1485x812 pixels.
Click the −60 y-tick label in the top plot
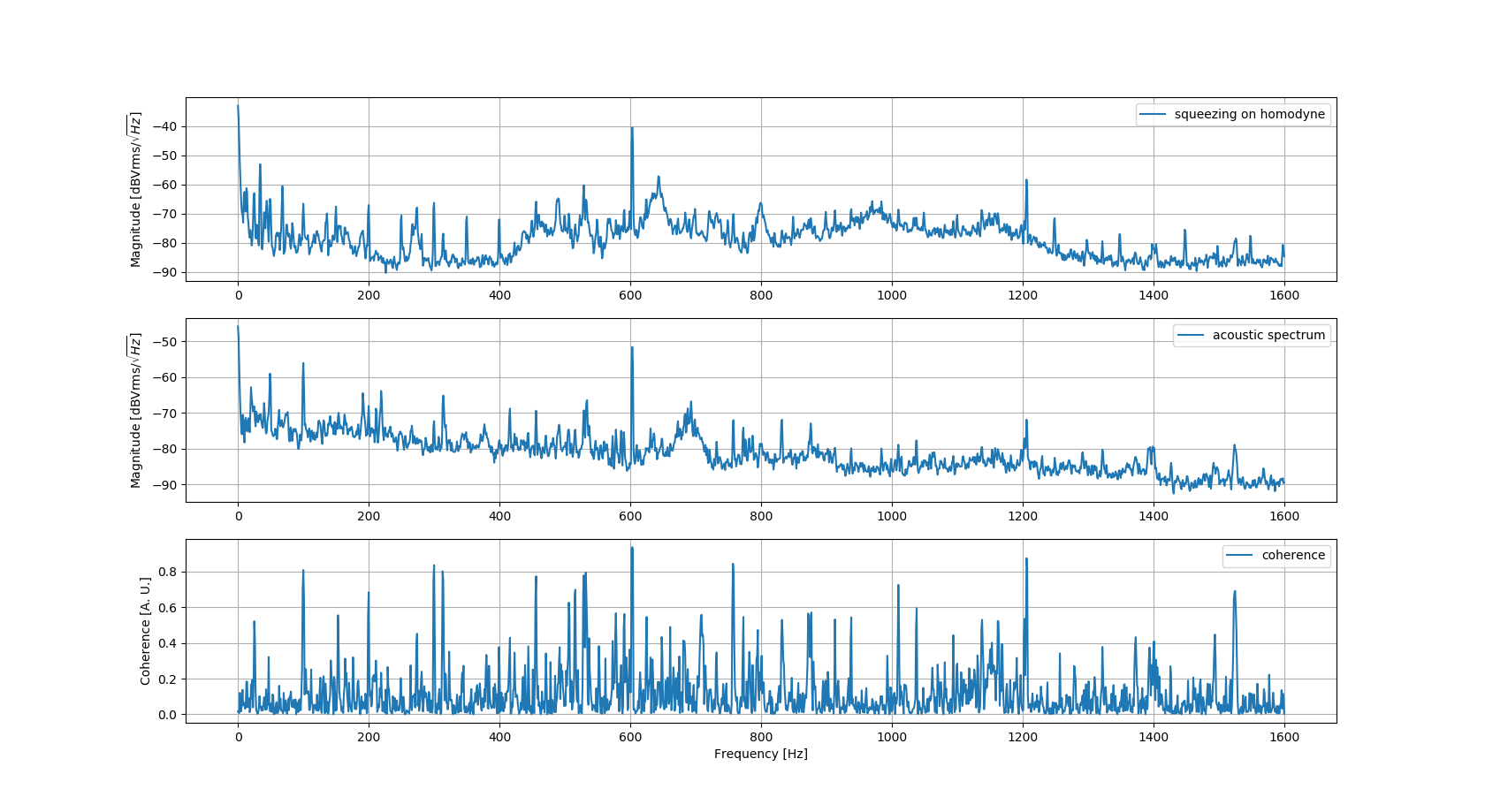coord(165,186)
